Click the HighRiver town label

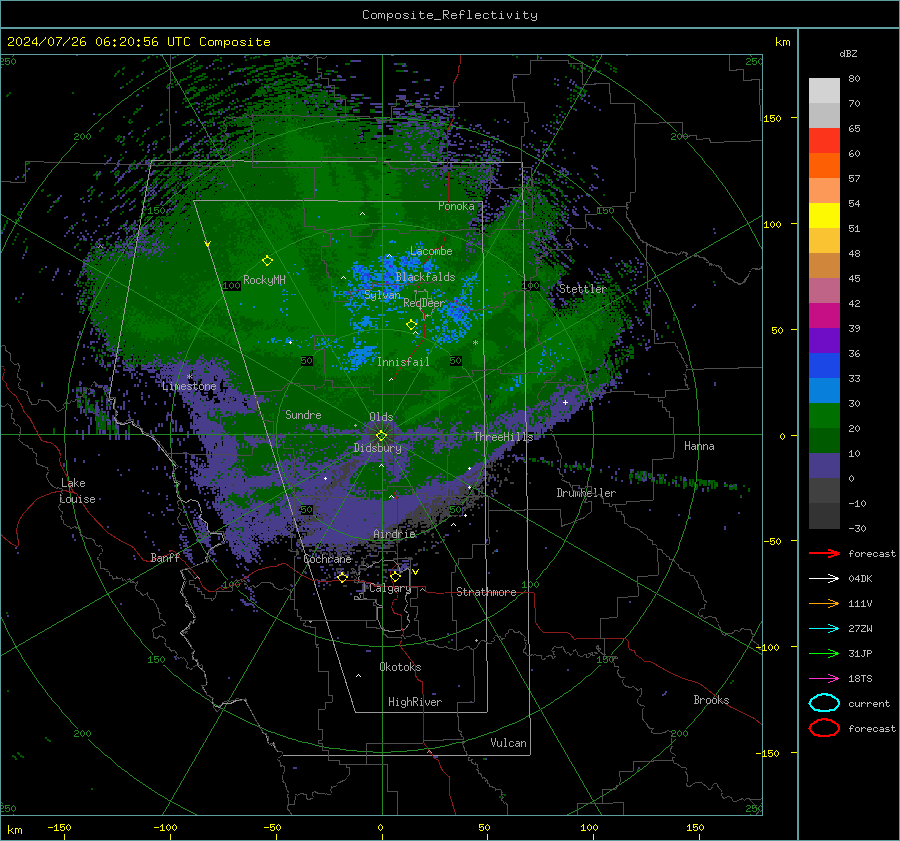[415, 702]
